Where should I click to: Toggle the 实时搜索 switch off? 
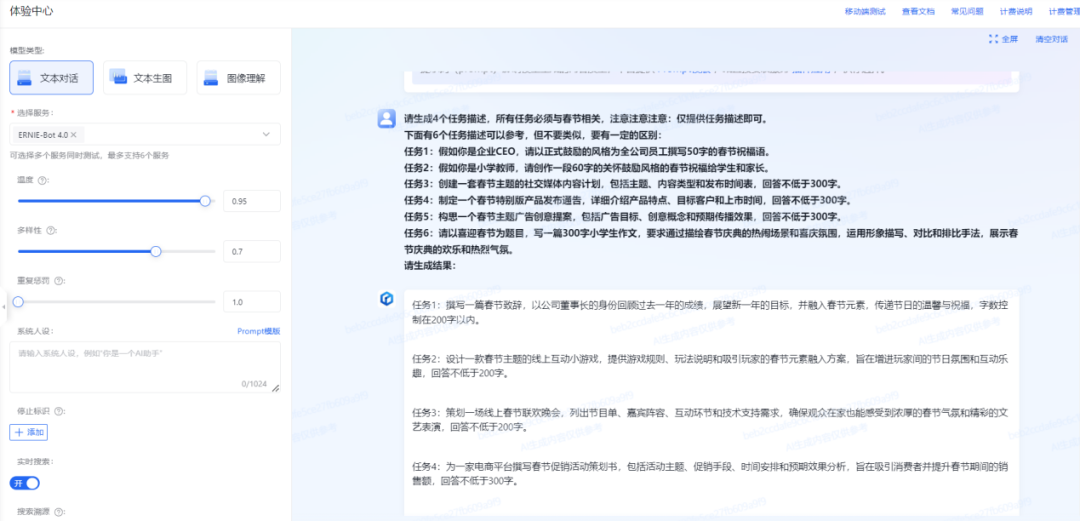[25, 483]
